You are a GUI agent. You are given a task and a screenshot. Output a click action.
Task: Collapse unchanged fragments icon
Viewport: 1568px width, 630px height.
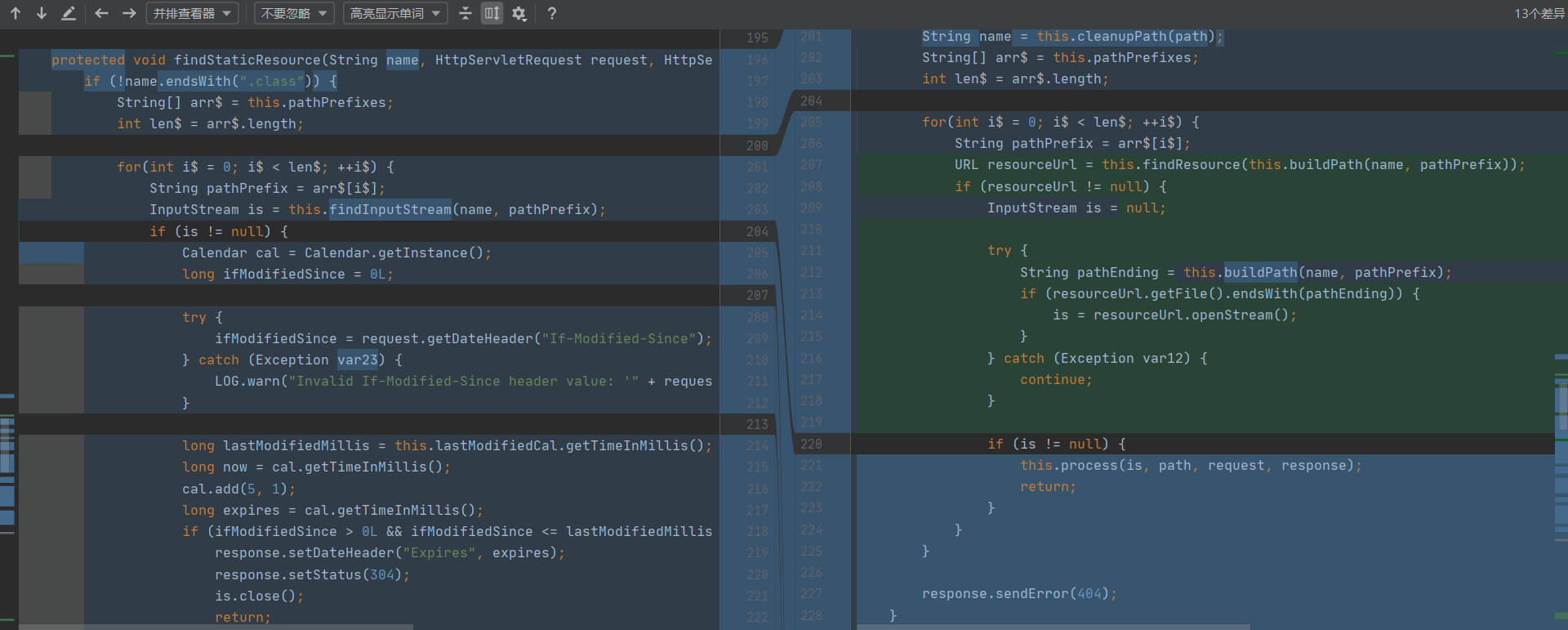click(465, 13)
